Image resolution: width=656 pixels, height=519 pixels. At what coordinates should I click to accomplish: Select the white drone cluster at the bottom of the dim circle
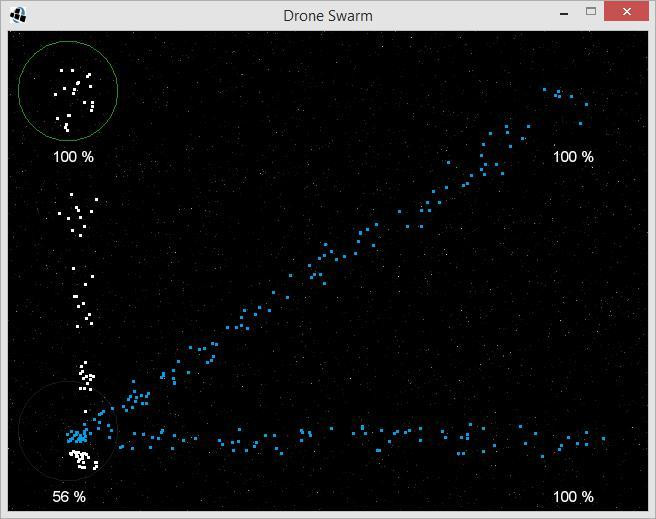[x=84, y=460]
